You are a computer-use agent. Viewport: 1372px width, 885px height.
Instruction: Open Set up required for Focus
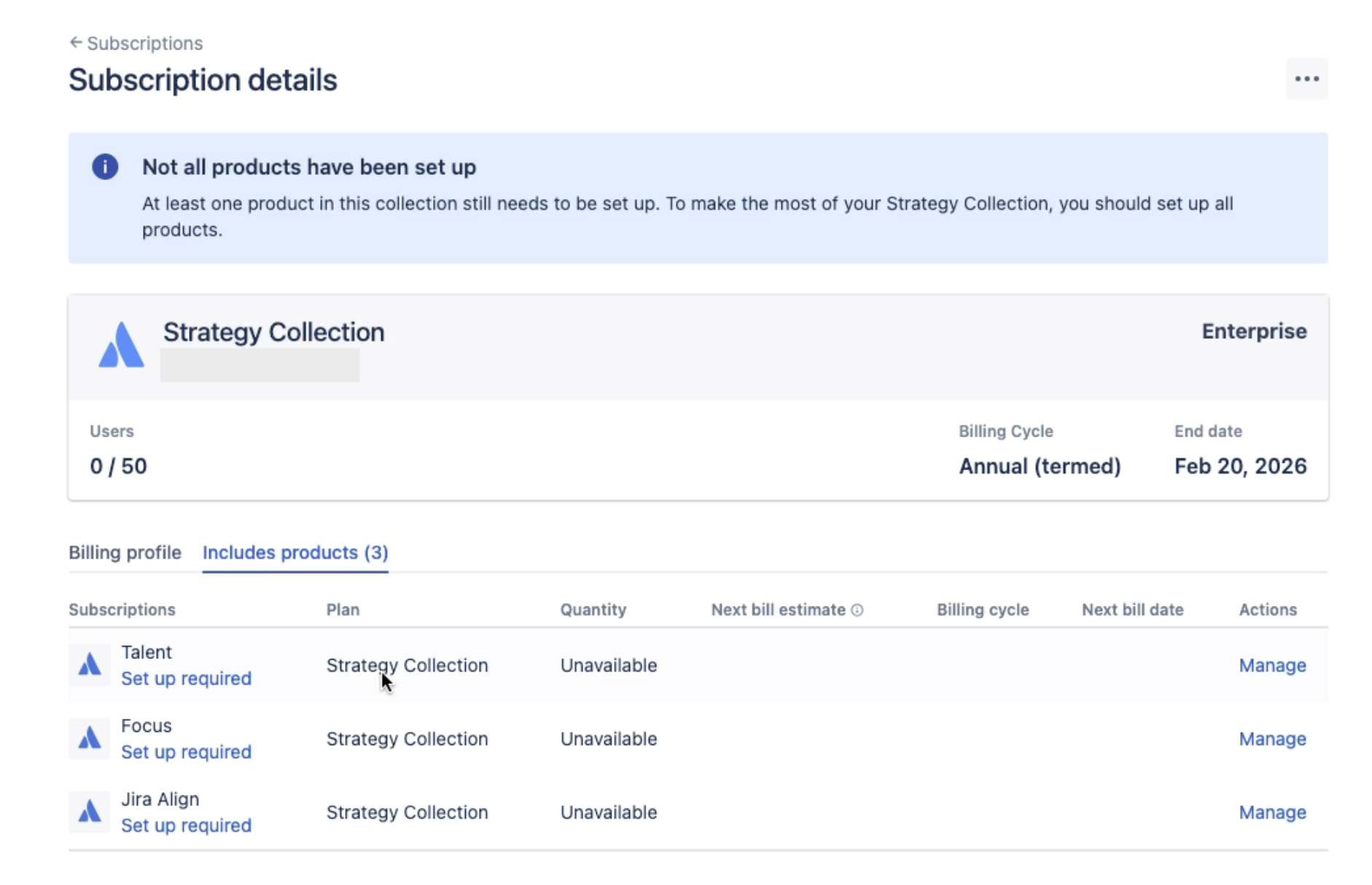click(187, 752)
